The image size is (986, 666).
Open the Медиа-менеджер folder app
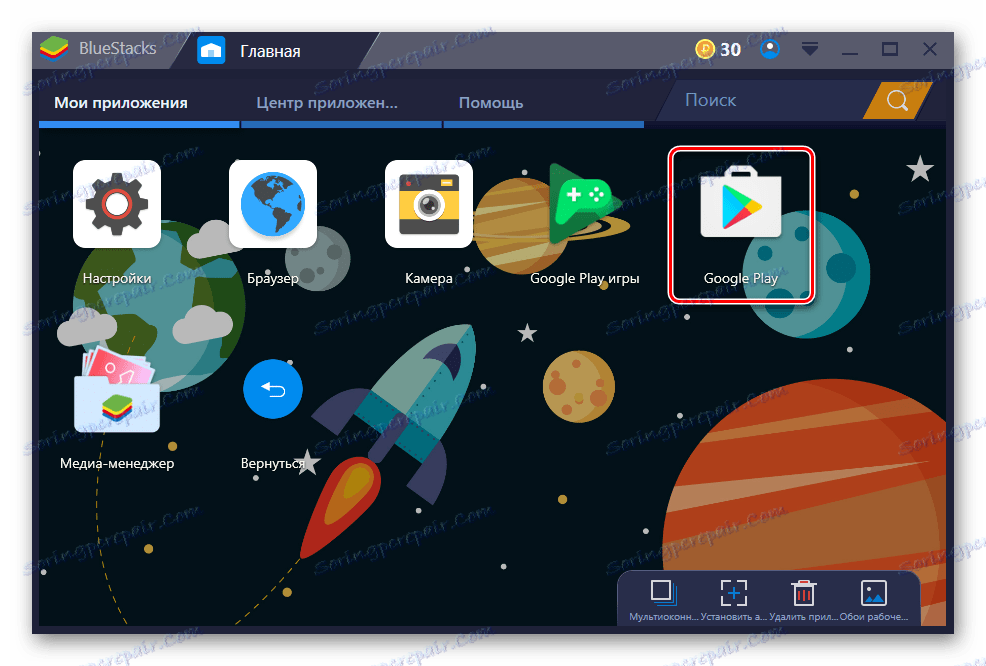[x=117, y=389]
